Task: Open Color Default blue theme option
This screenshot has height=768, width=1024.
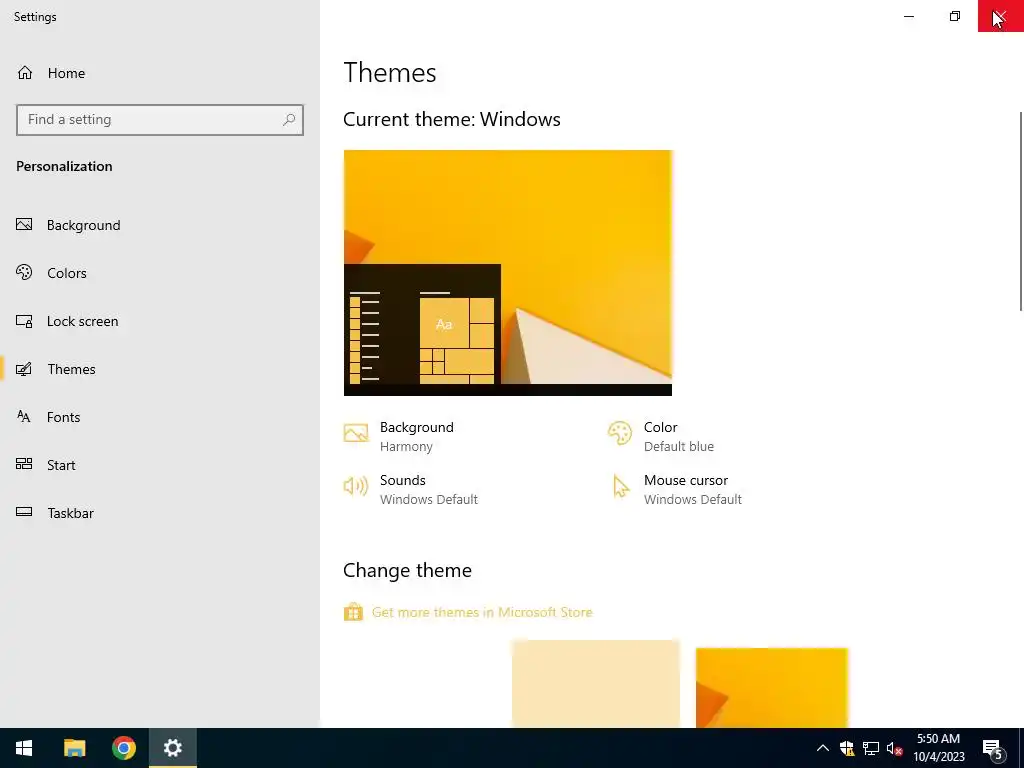Action: pyautogui.click(x=679, y=436)
